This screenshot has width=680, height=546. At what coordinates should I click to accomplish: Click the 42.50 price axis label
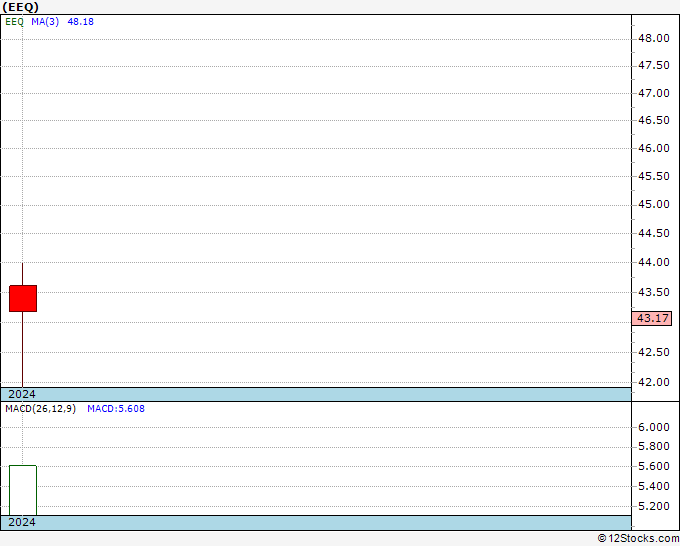654,352
